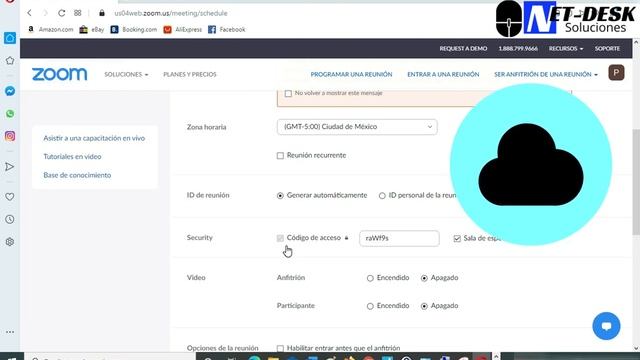Open the RECURSOS dropdown menu
Image resolution: width=640 pixels, height=360 pixels.
click(x=566, y=49)
